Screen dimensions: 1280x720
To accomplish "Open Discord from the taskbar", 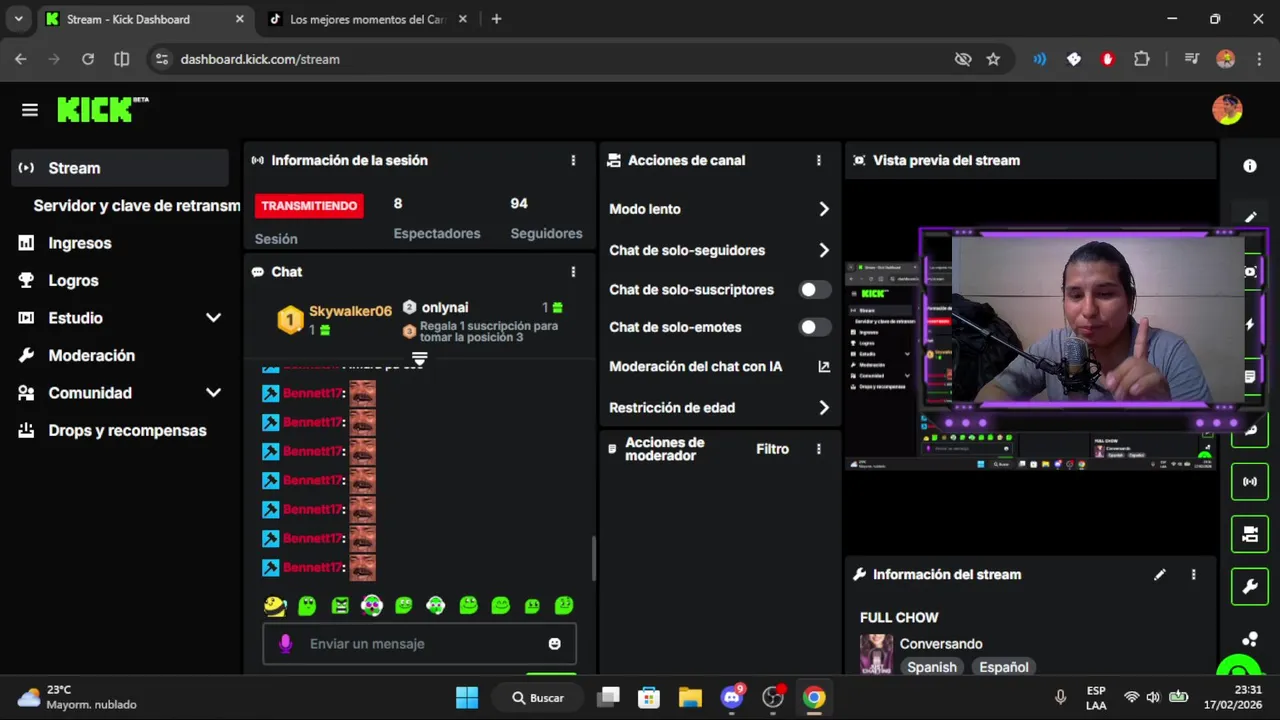I will pos(732,697).
